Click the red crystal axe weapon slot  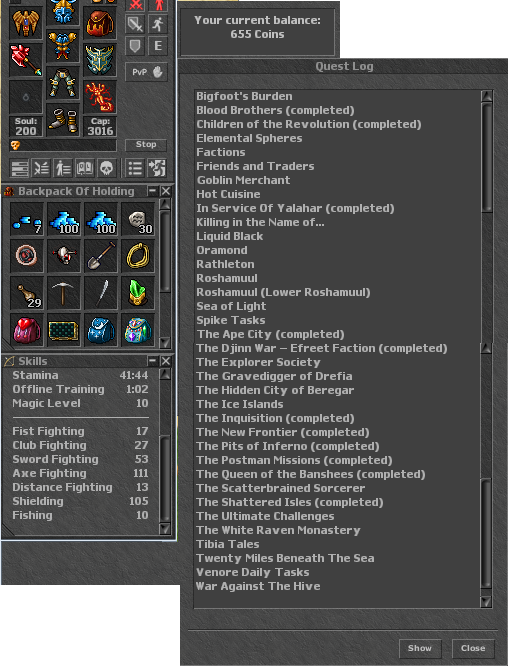pos(26,60)
